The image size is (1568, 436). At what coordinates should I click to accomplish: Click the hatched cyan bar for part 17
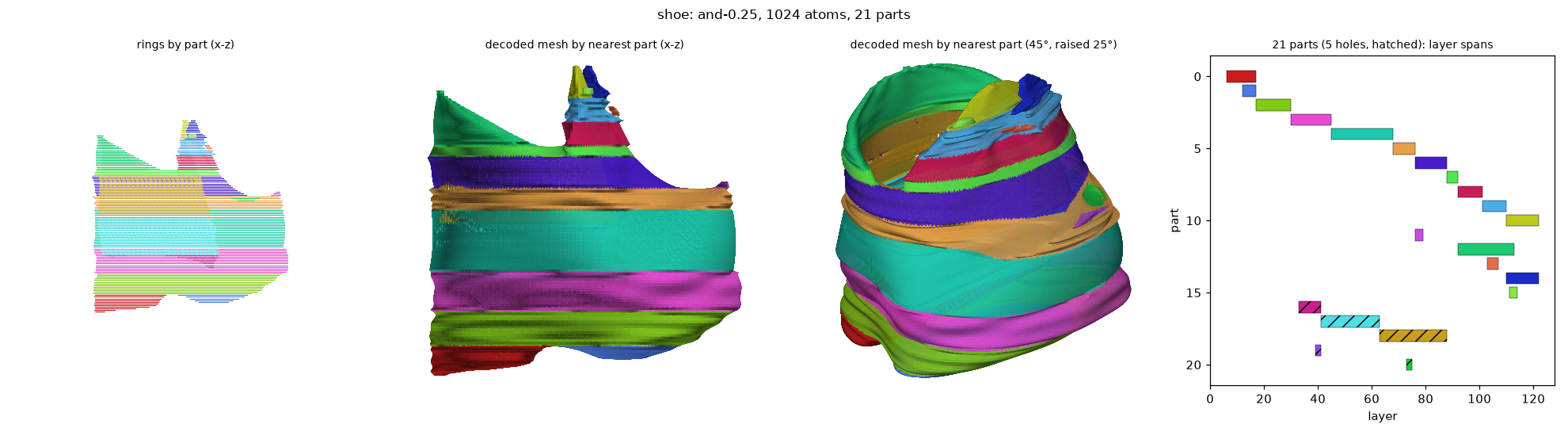click(x=1350, y=322)
